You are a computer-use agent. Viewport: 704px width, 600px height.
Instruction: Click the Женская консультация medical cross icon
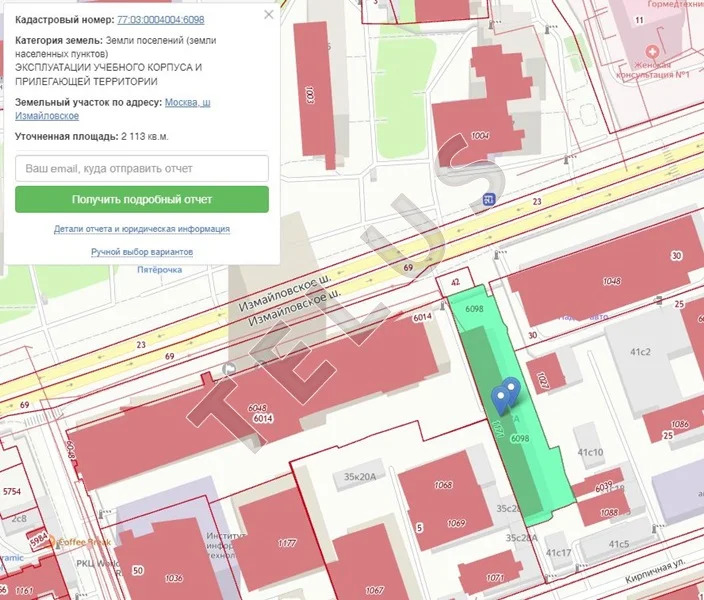click(653, 51)
